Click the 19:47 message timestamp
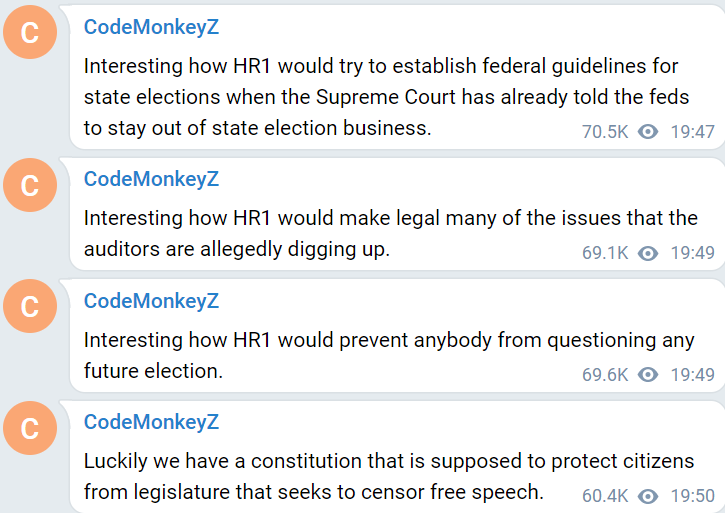 [x=692, y=132]
